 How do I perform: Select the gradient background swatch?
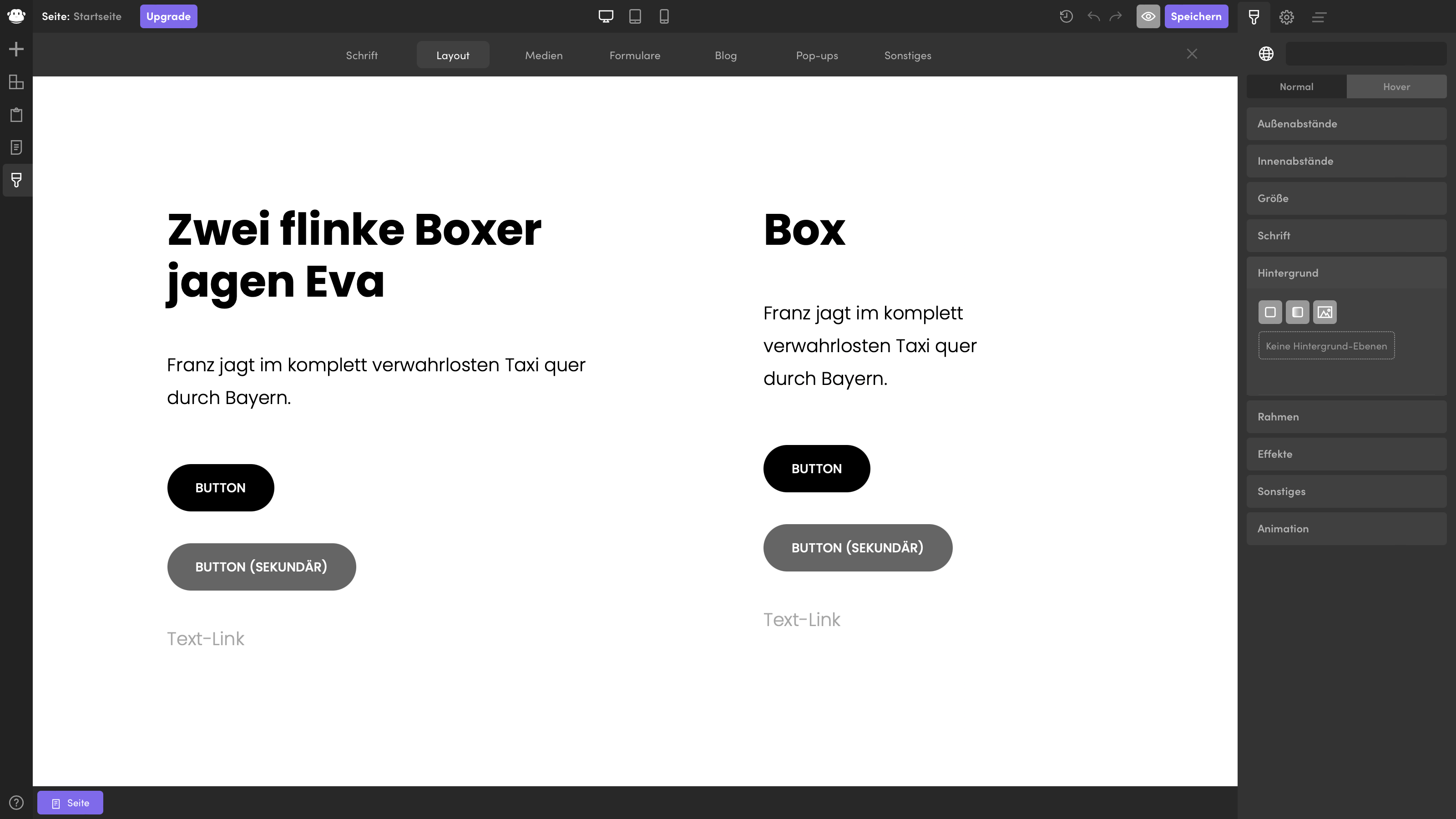tap(1298, 312)
